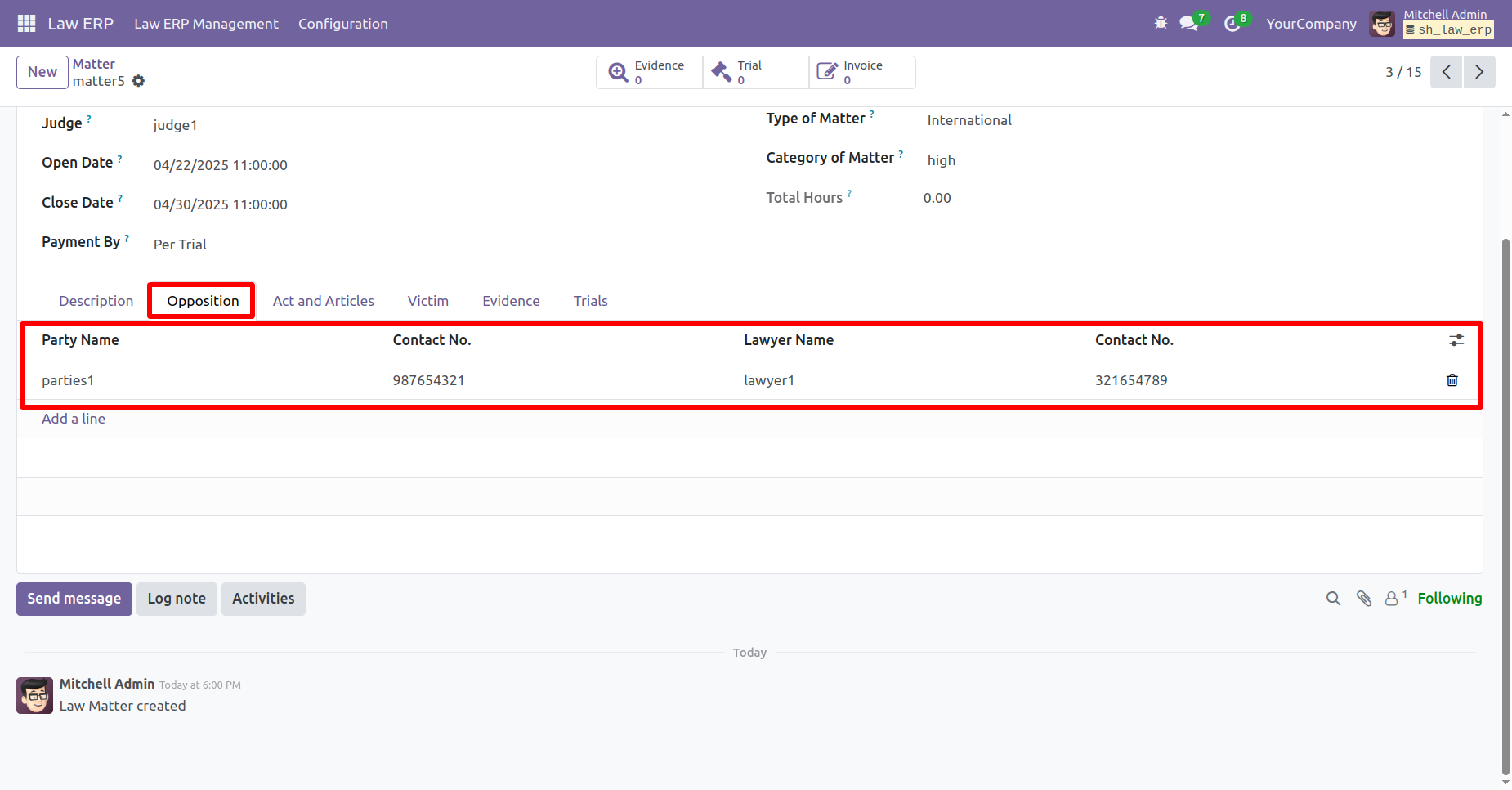
Task: Click Send message button
Action: point(74,599)
